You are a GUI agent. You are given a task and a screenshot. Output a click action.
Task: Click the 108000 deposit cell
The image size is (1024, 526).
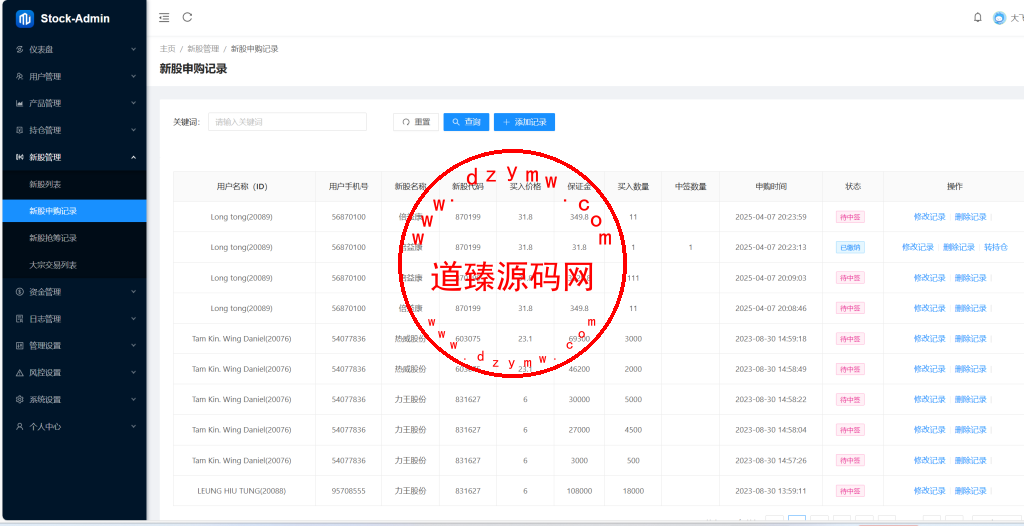[x=579, y=491]
